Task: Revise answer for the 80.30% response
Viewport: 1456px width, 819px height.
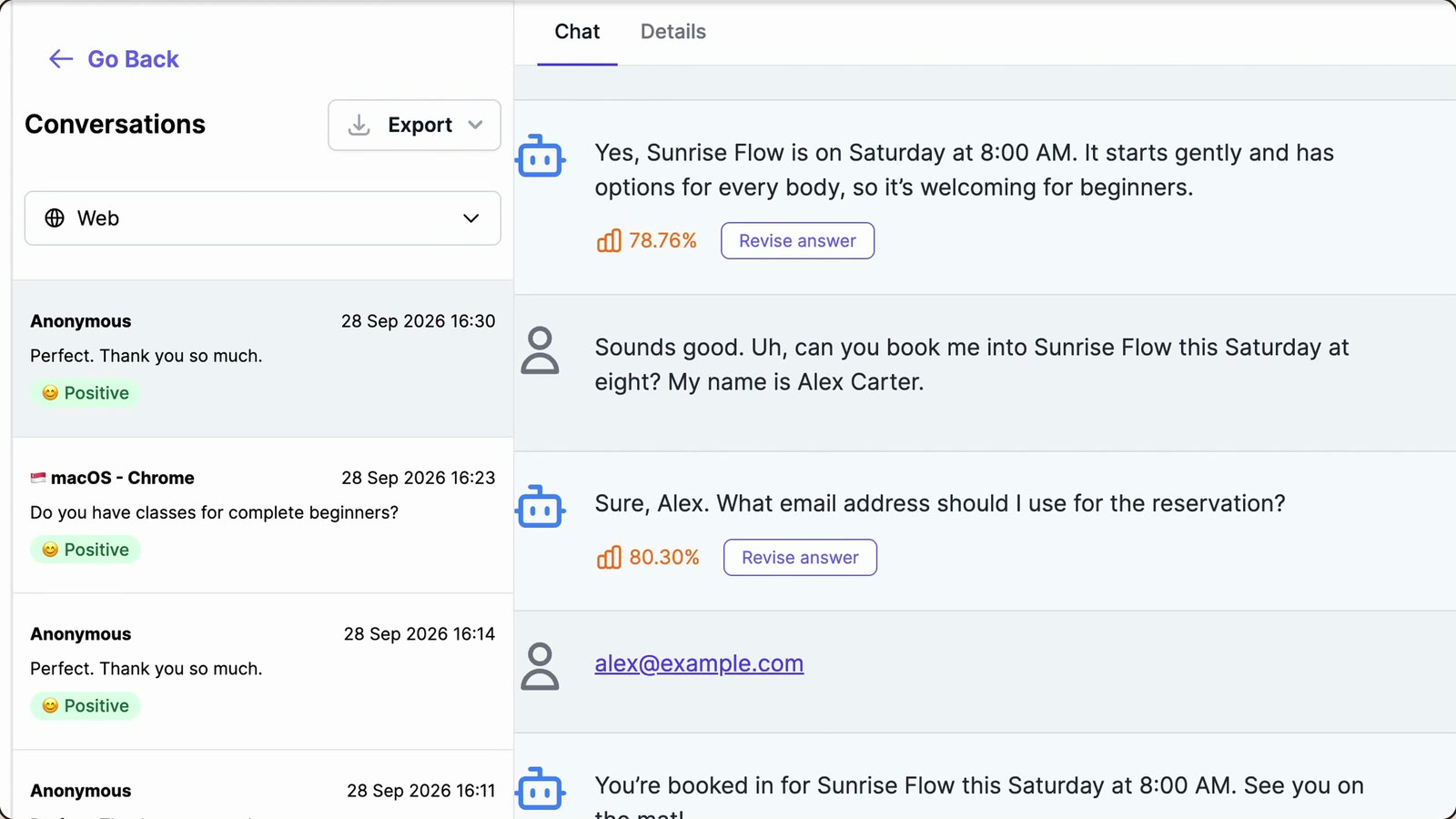Action: pyautogui.click(x=800, y=557)
